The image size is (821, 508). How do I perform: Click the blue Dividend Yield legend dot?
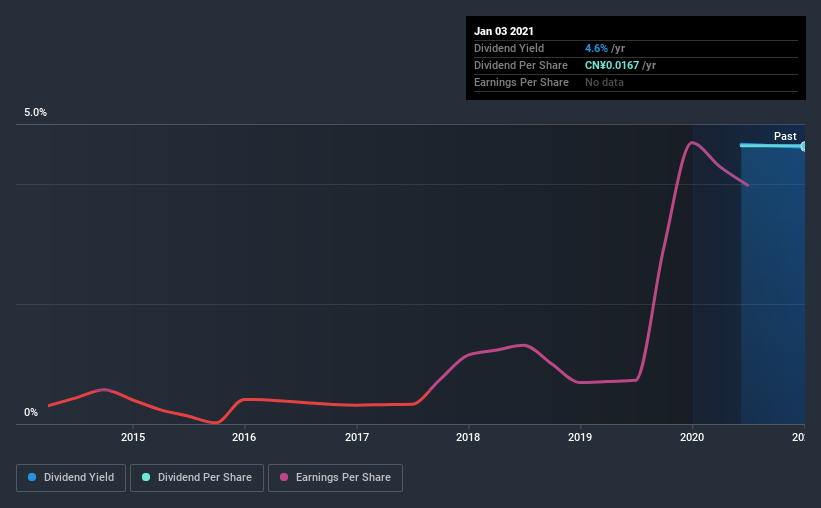click(32, 477)
